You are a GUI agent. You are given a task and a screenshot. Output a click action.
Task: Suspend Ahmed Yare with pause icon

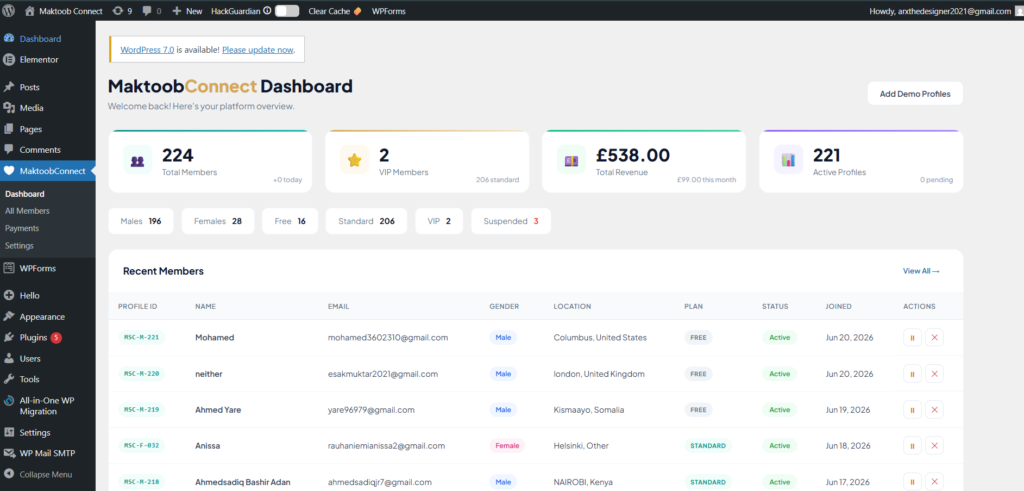912,410
